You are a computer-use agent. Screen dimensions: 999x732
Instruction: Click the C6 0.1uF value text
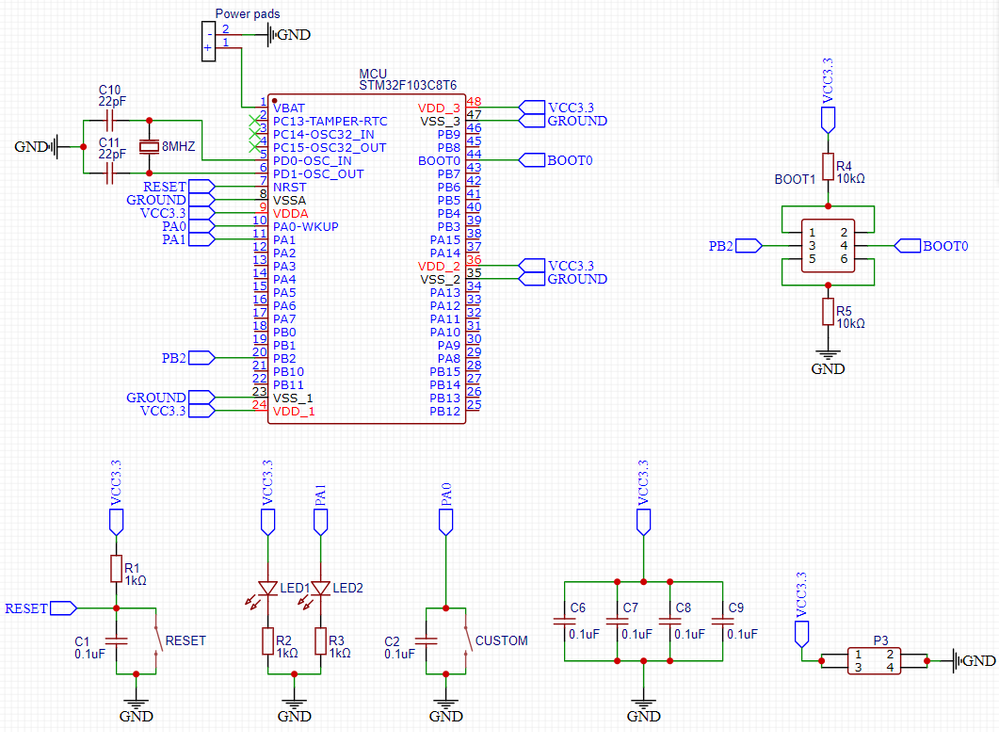(x=584, y=635)
